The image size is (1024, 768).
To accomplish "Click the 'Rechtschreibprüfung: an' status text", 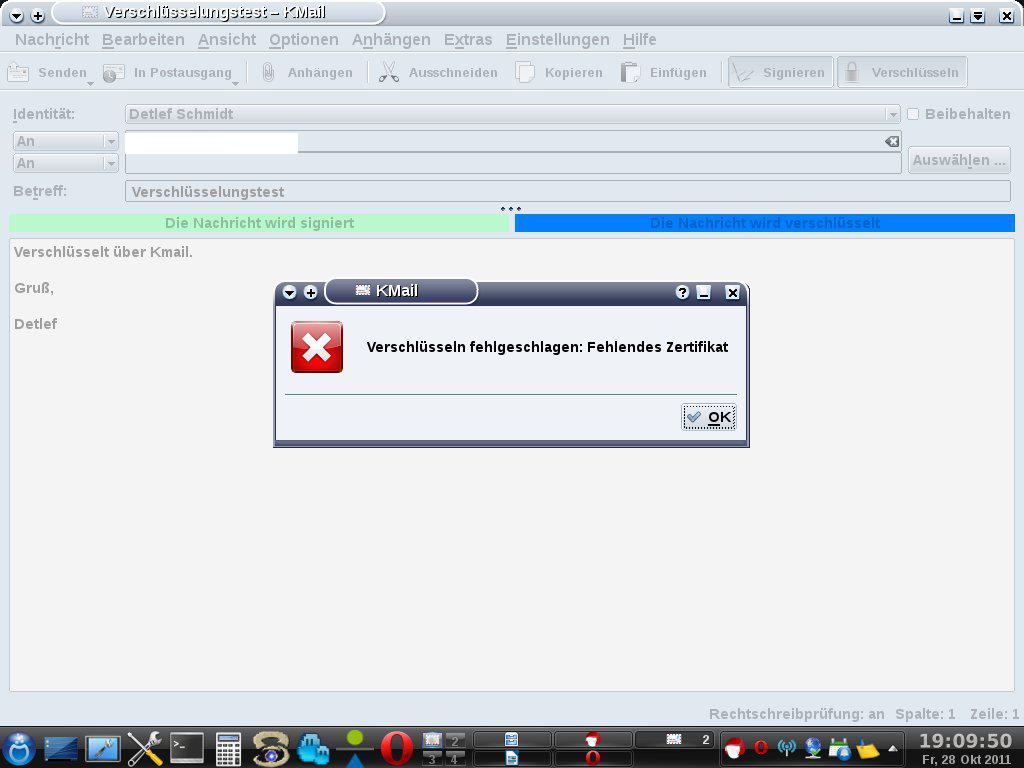I will tap(797, 714).
